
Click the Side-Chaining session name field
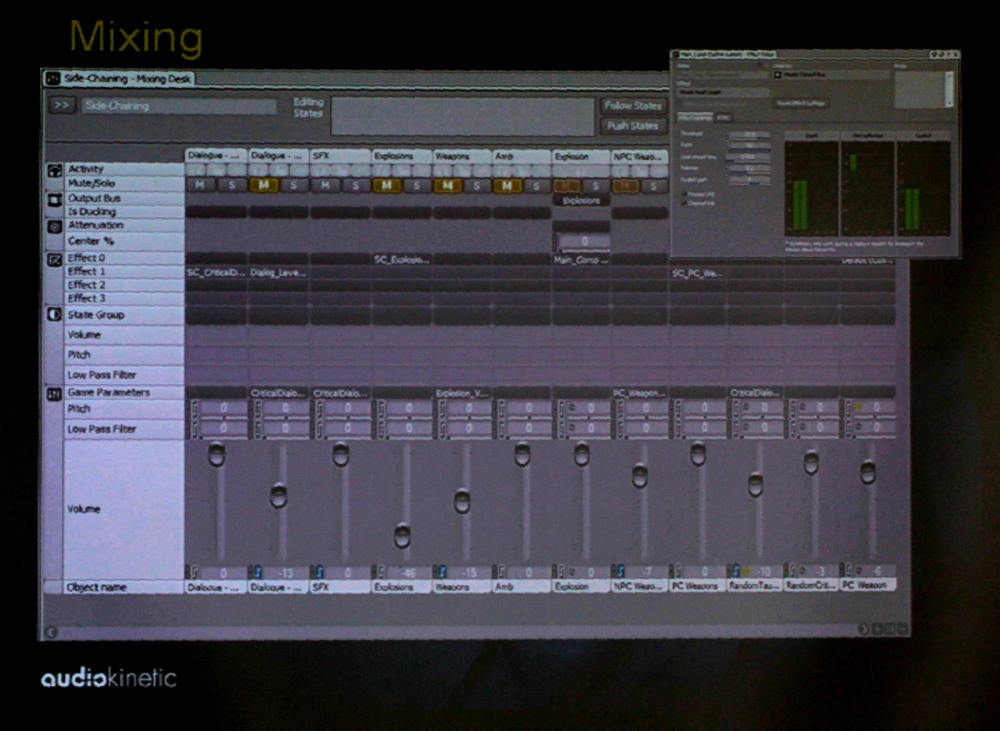click(178, 106)
